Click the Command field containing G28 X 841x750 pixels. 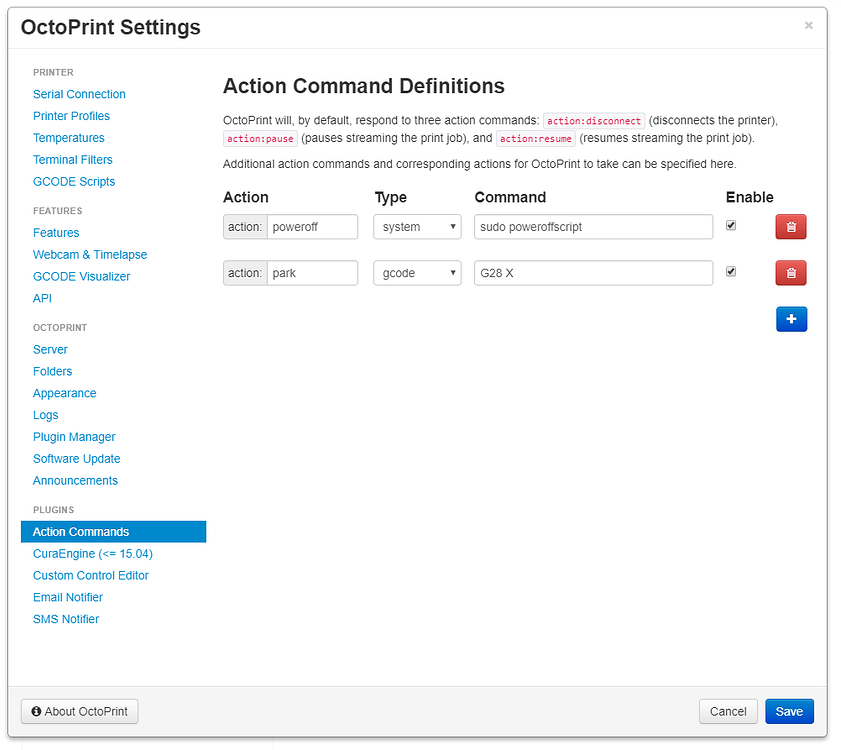click(593, 273)
